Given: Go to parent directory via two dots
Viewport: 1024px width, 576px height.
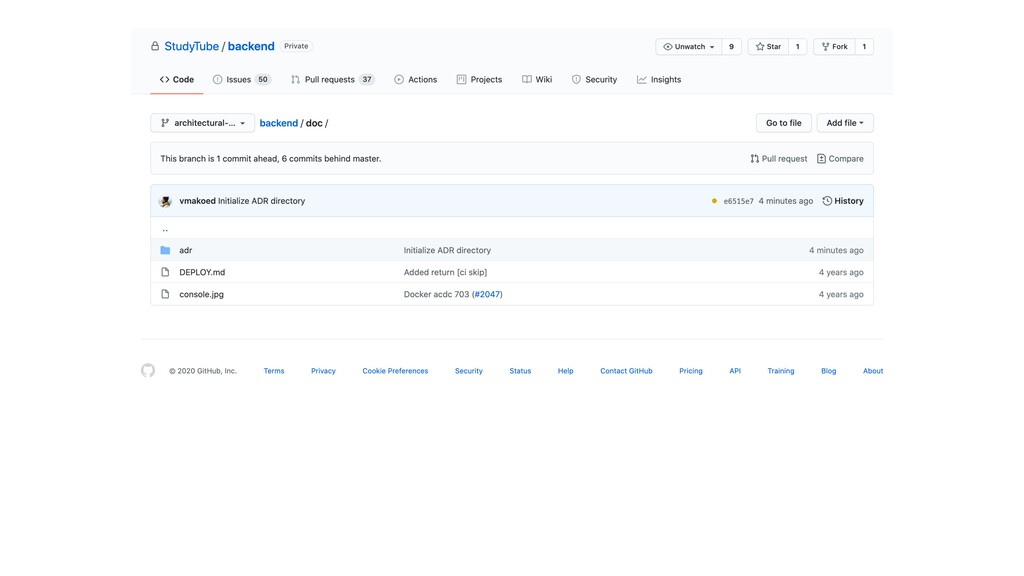Looking at the screenshot, I should click(165, 229).
